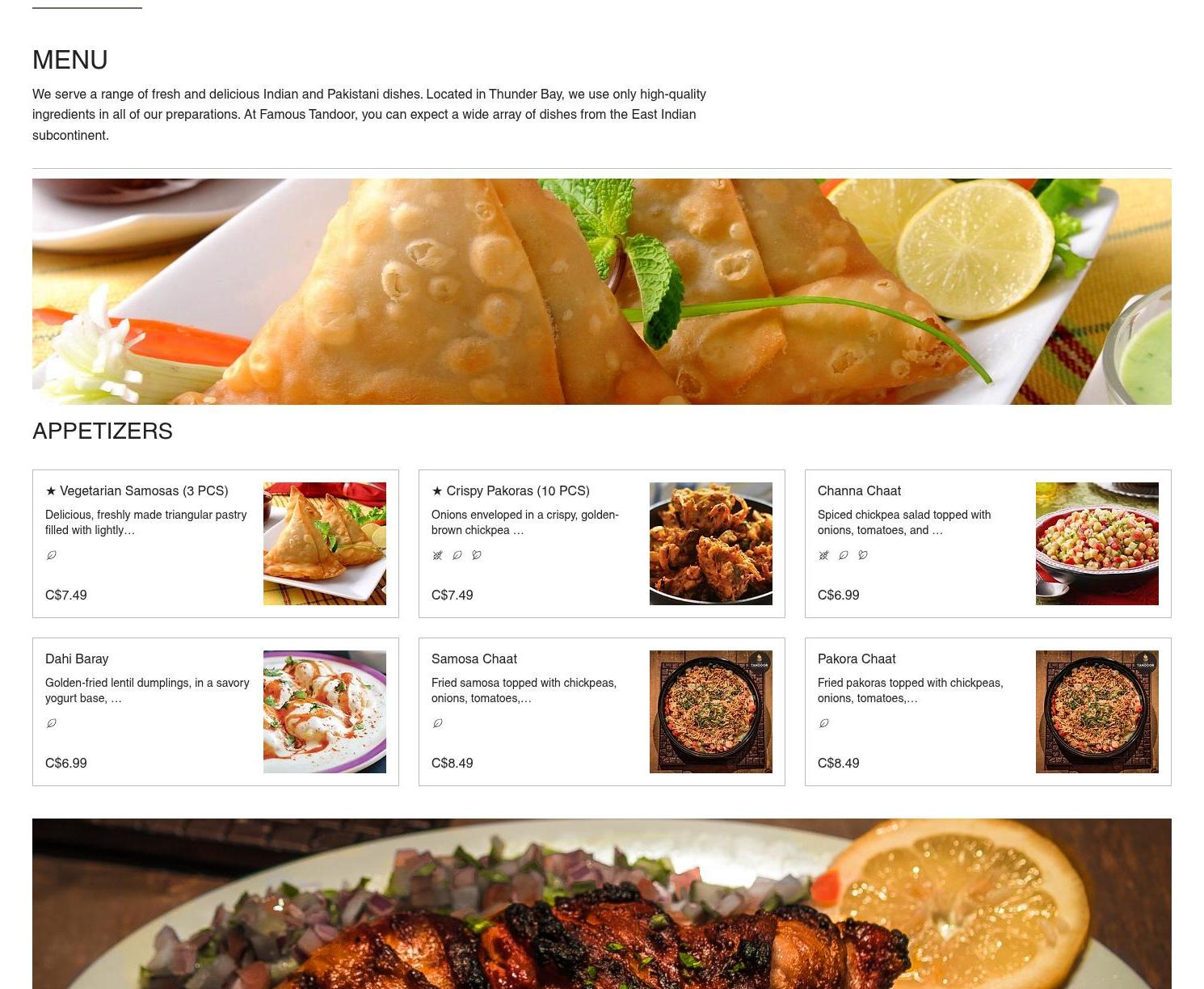Open the Crispy Pakoras (10 PCS) item
Viewport: 1204px width, 989px height.
click(x=511, y=490)
